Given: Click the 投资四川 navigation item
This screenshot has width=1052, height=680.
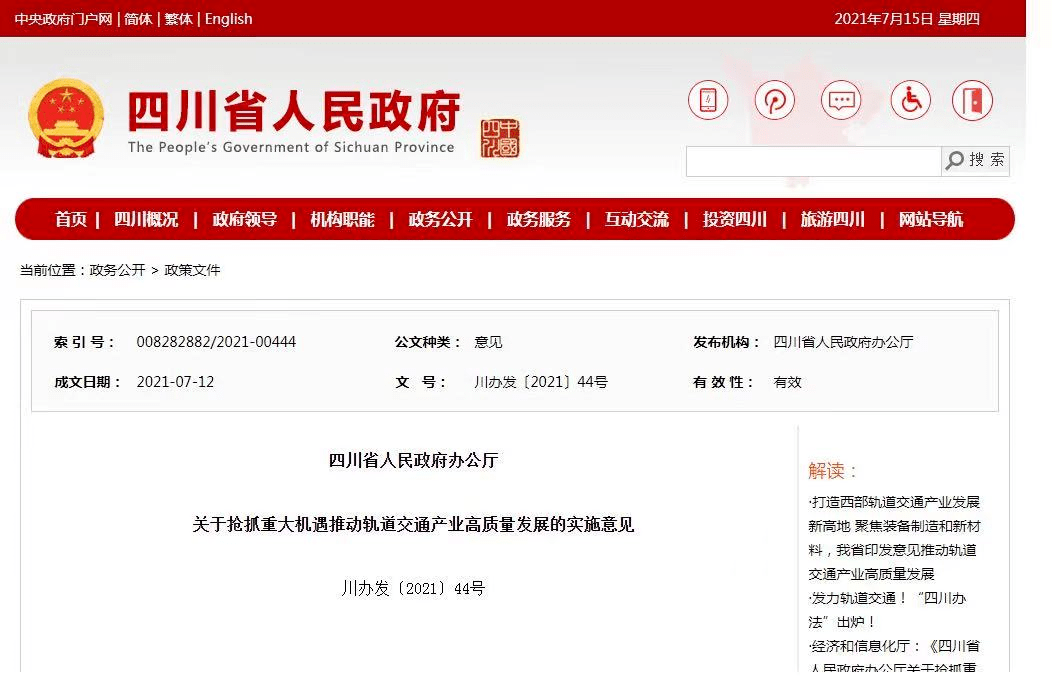Looking at the screenshot, I should click(734, 220).
